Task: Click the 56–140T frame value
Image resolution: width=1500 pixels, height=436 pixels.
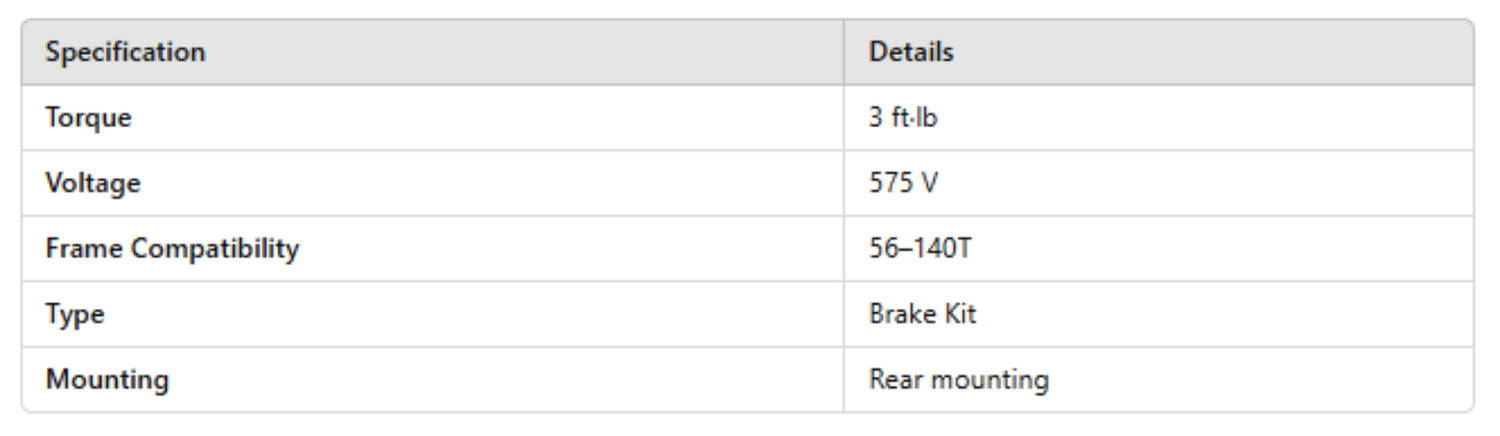Action: pyautogui.click(x=920, y=249)
